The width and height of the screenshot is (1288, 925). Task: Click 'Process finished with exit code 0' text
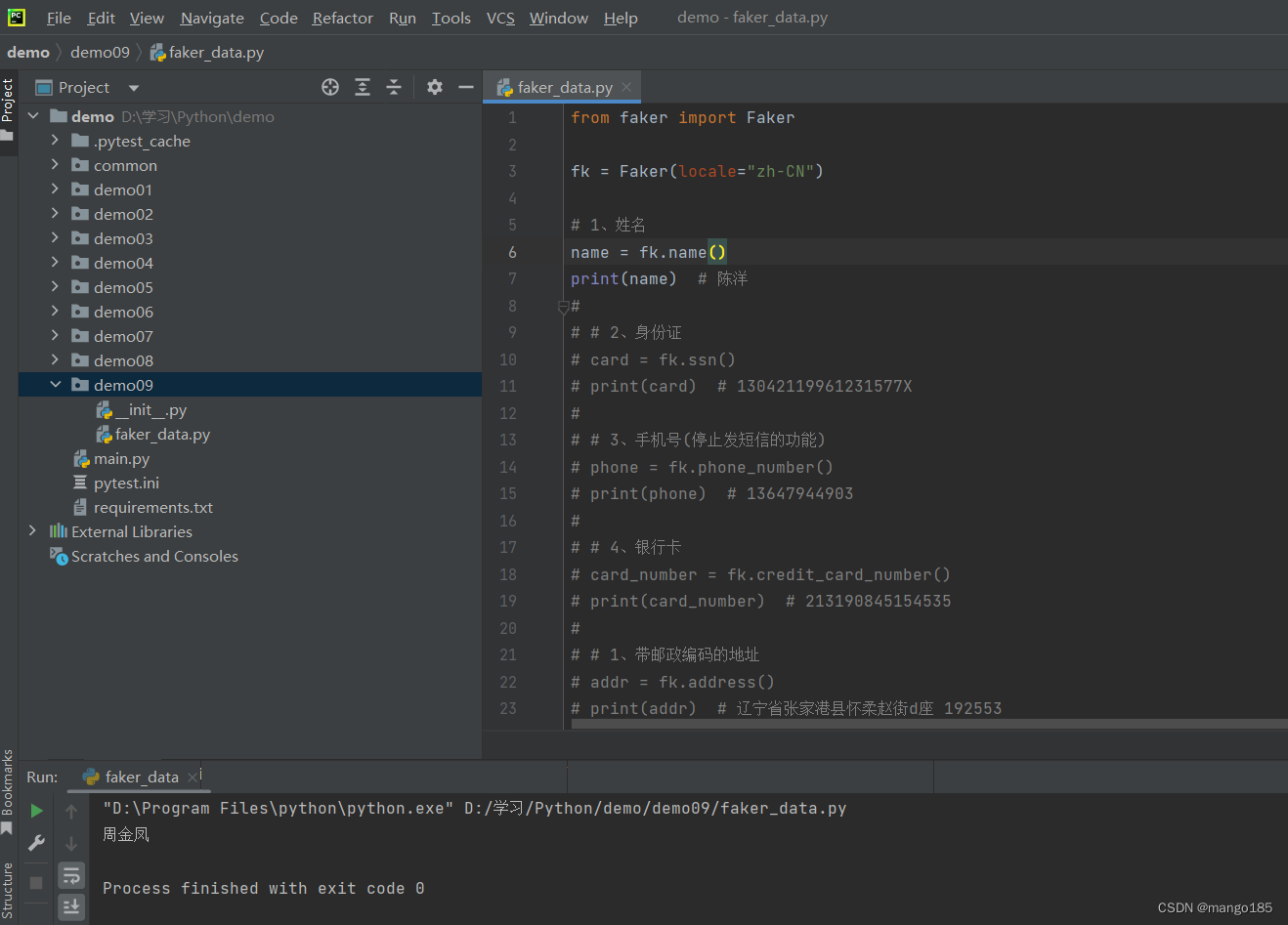click(x=264, y=888)
